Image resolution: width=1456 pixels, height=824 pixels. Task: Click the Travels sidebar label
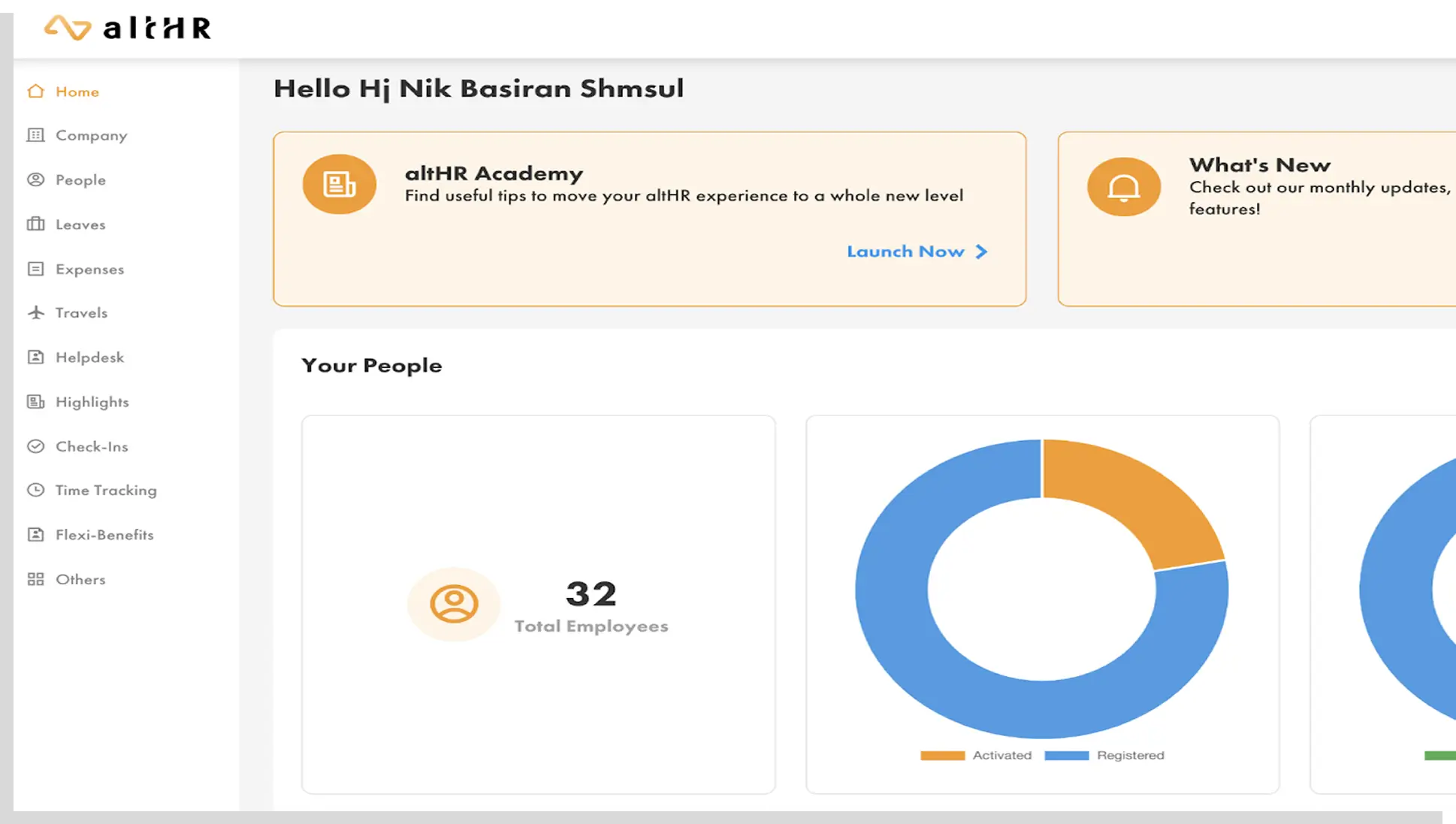tap(81, 313)
